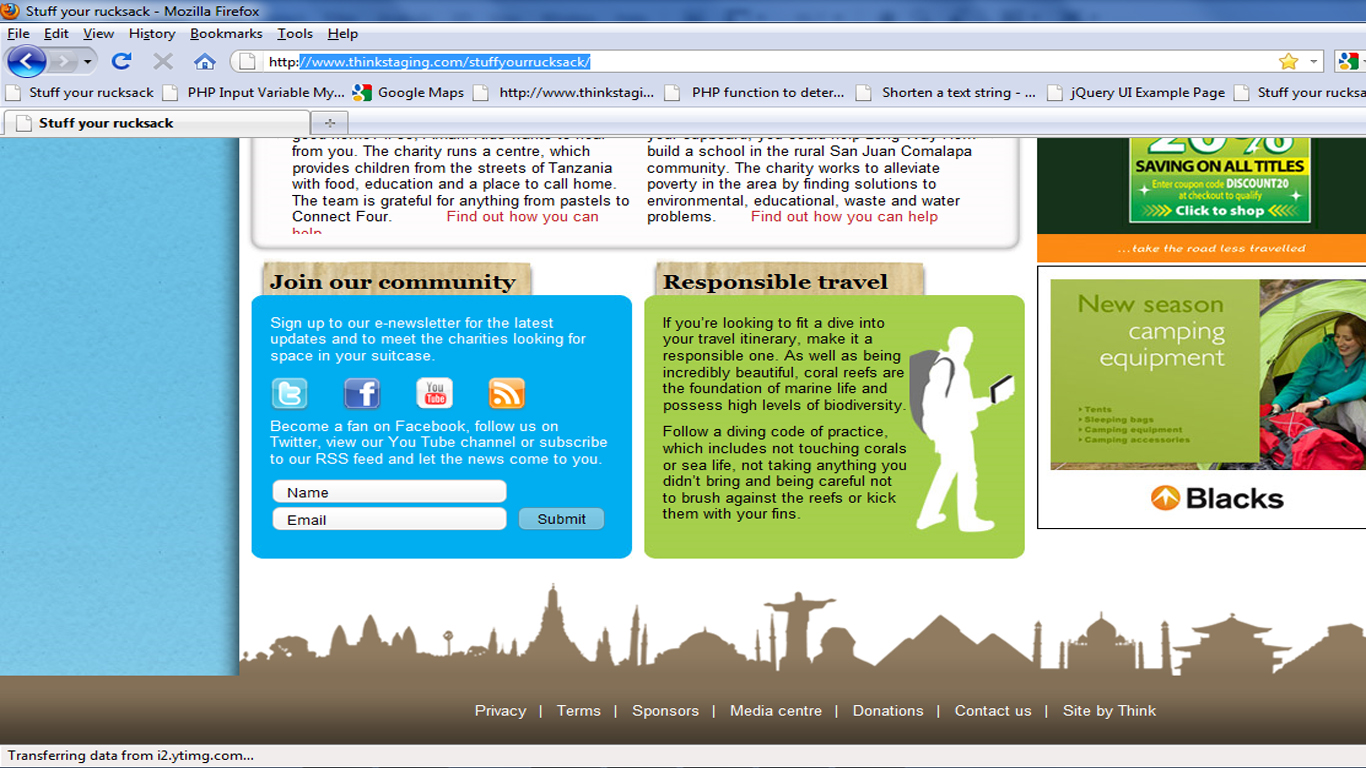Go to the Home page icon
1366x768 pixels.
tap(205, 62)
